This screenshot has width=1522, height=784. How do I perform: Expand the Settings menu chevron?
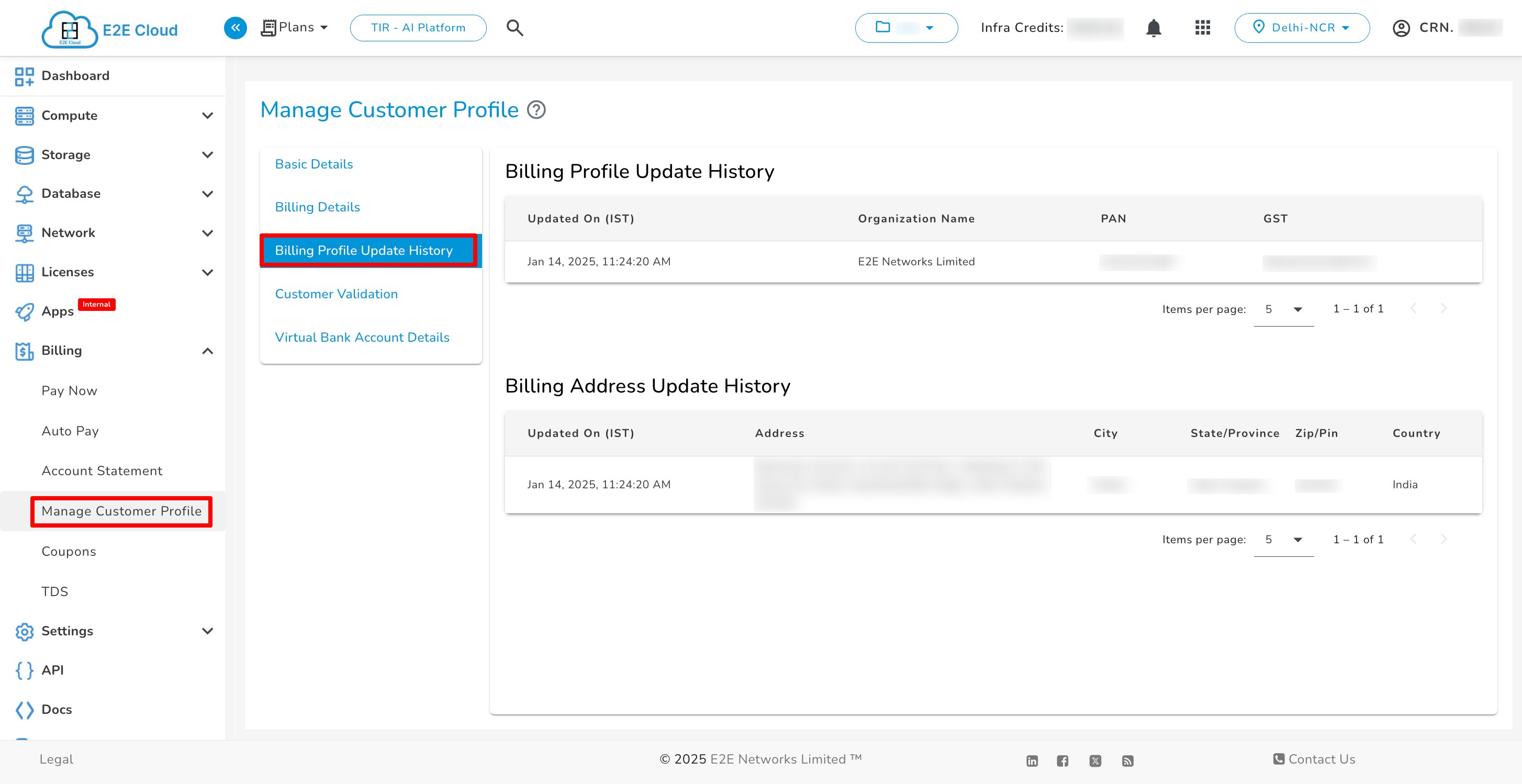pos(207,631)
